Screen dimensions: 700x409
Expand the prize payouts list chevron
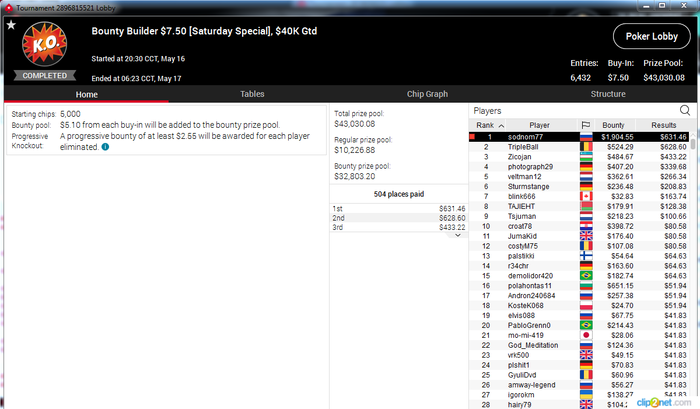(x=458, y=235)
